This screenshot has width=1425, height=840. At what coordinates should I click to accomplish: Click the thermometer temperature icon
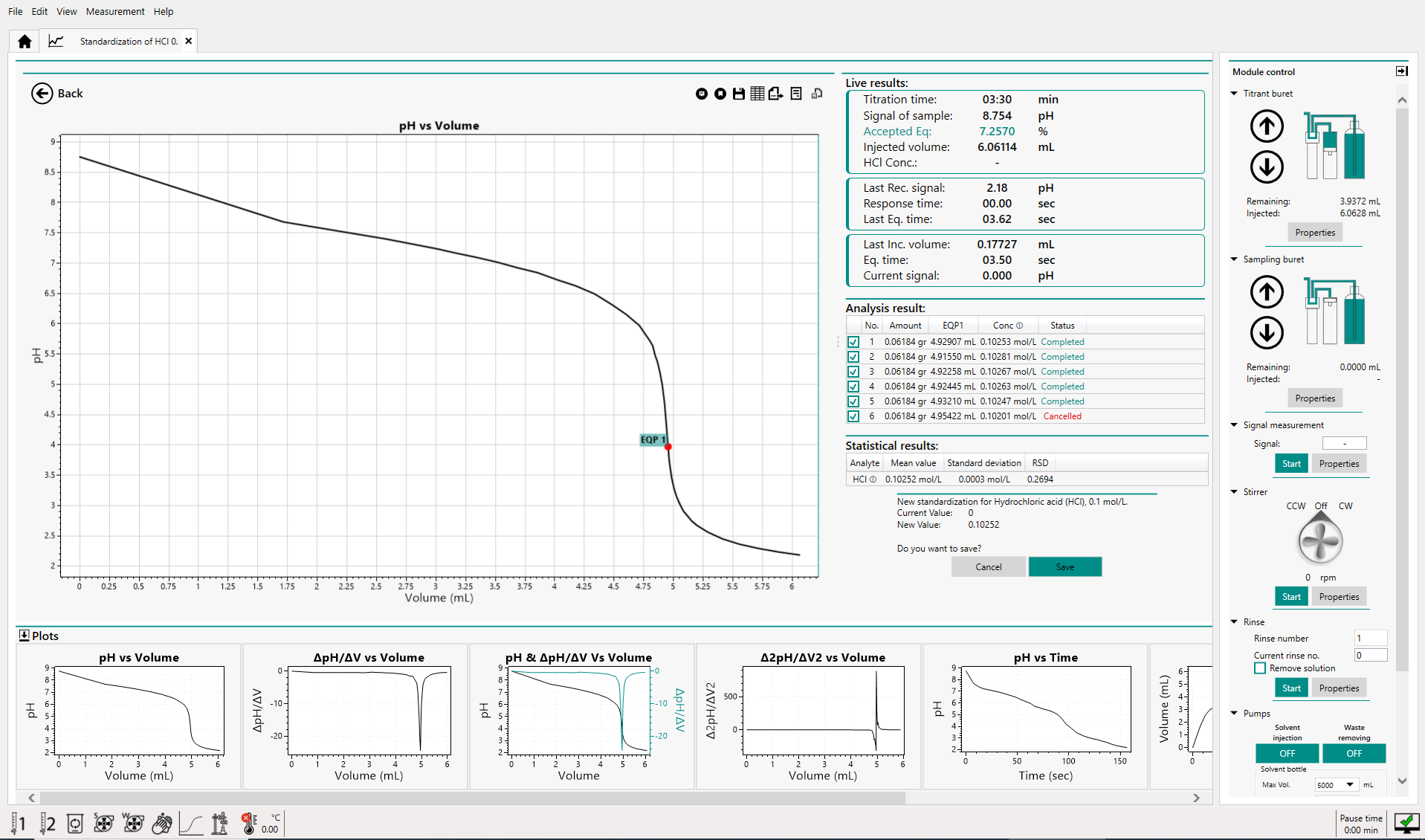click(x=249, y=824)
